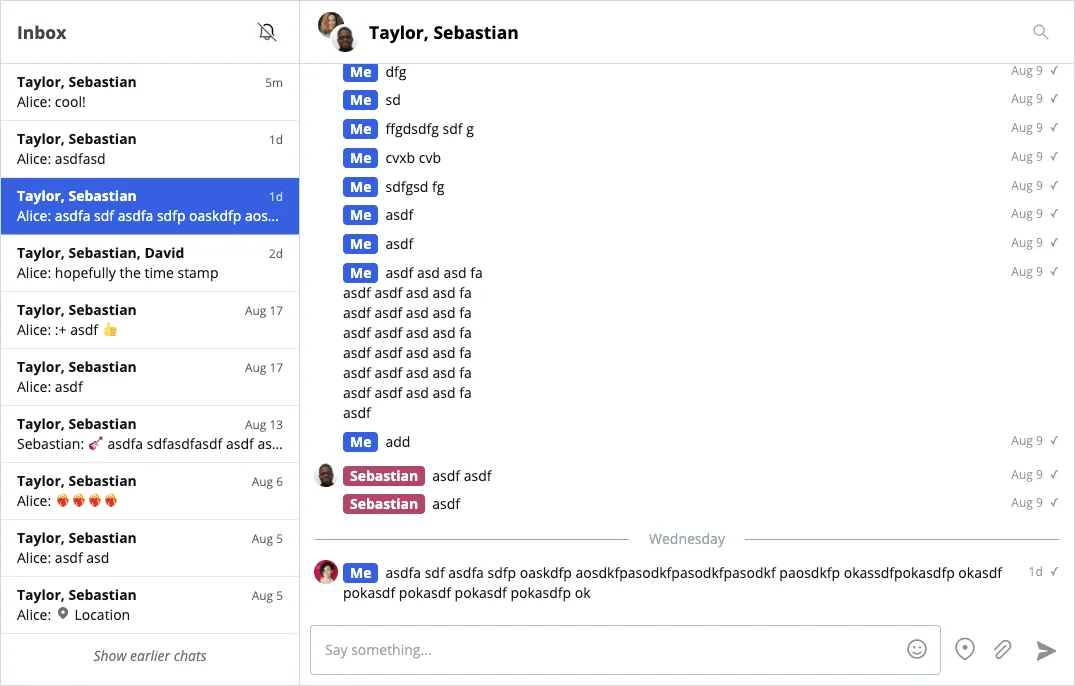Open the emoji picker
This screenshot has height=686, width=1075.
click(x=917, y=649)
